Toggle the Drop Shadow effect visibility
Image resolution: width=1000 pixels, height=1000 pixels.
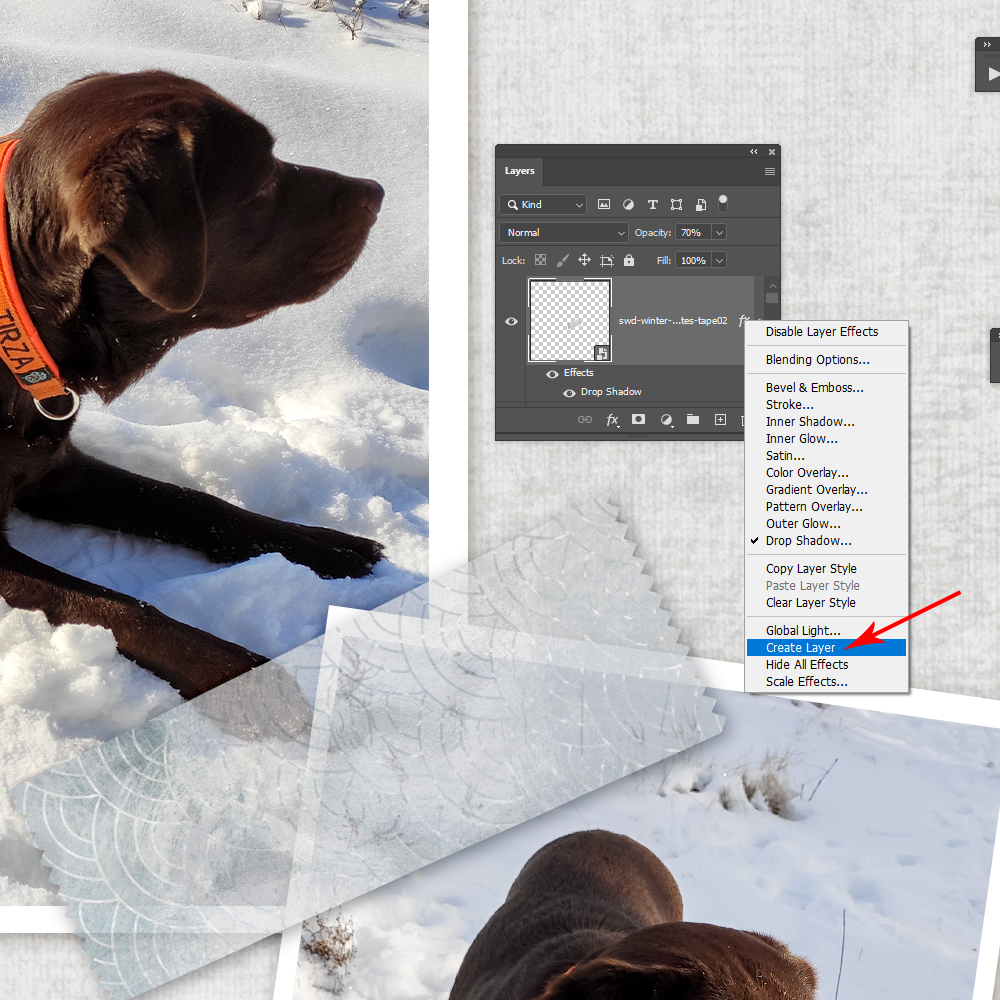coord(569,393)
